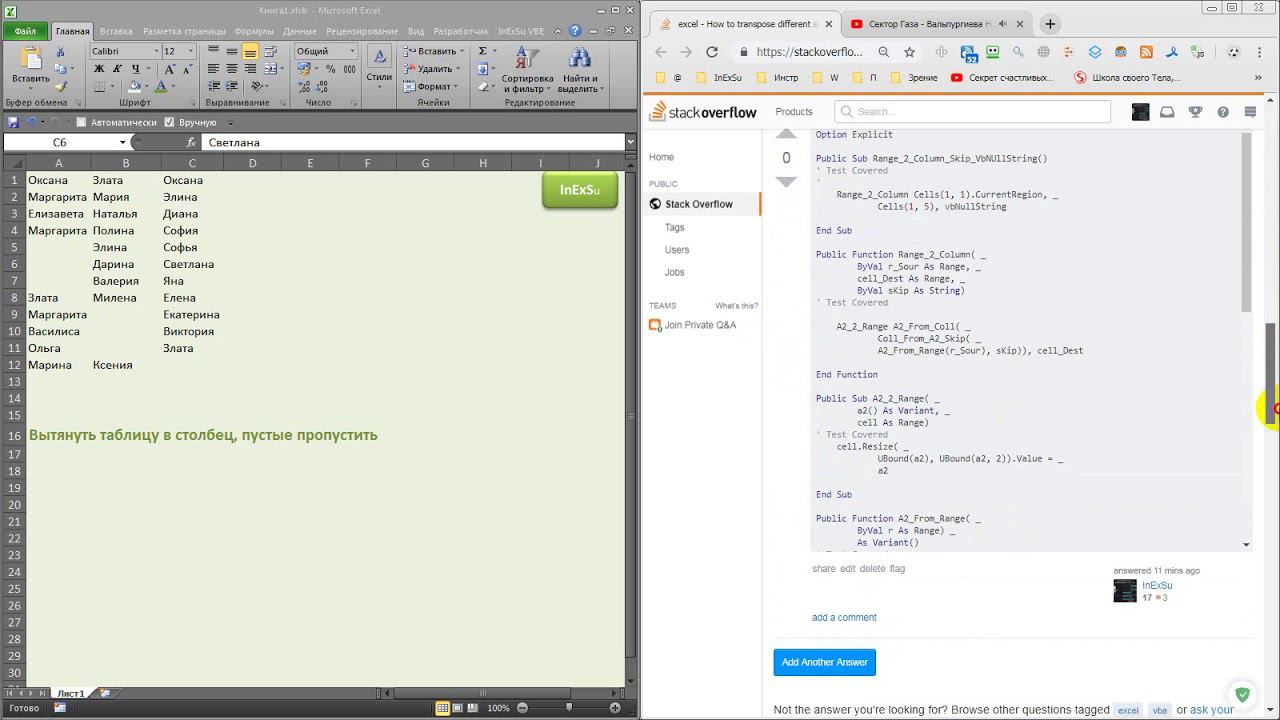The height and width of the screenshot is (720, 1280).
Task: Open the Products link in Stack Overflow header
Action: point(794,112)
